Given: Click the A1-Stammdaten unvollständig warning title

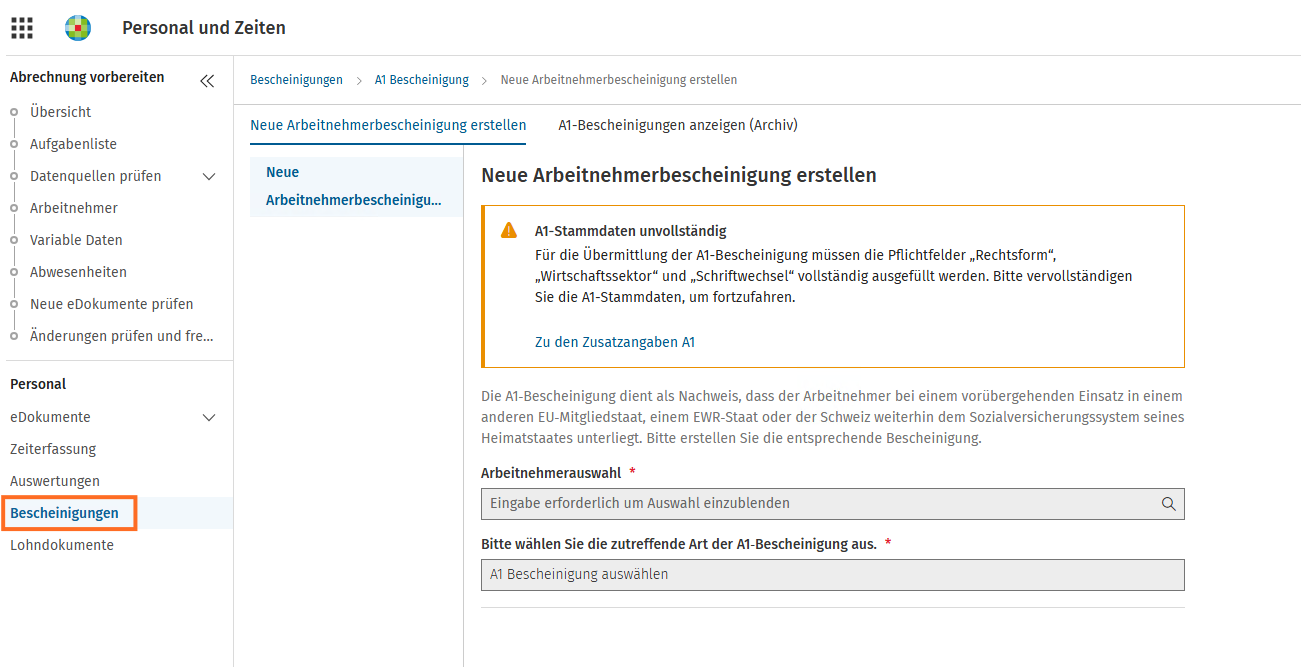Looking at the screenshot, I should click(631, 231).
